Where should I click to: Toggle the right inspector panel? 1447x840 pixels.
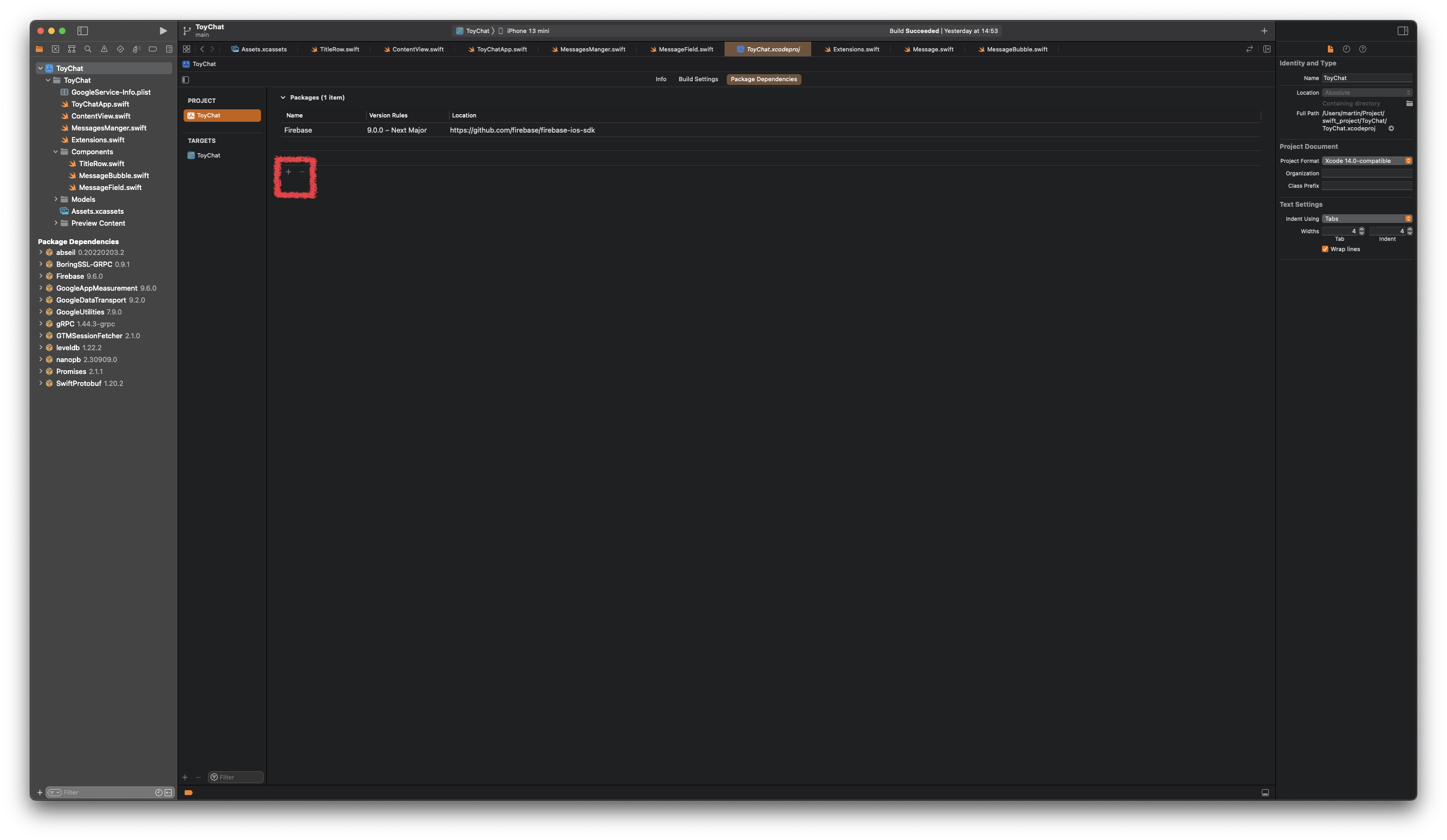(x=1402, y=31)
